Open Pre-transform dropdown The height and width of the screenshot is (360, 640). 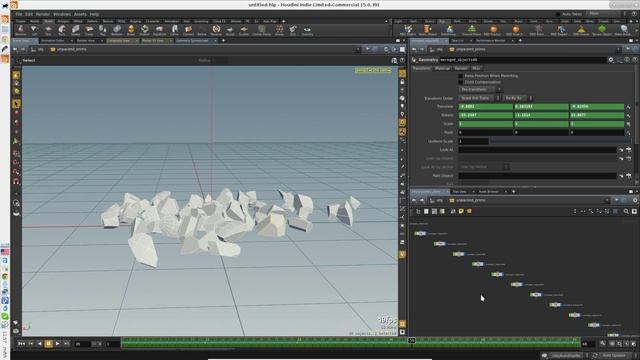click(480, 89)
